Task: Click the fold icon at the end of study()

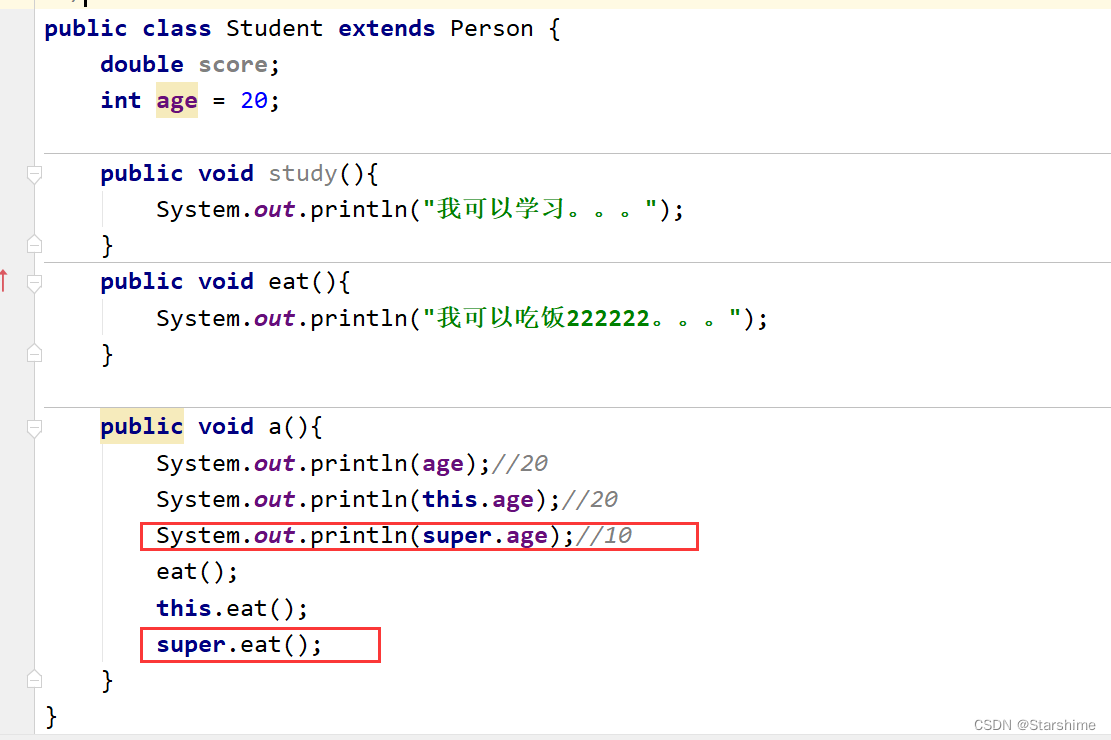Action: click(34, 244)
